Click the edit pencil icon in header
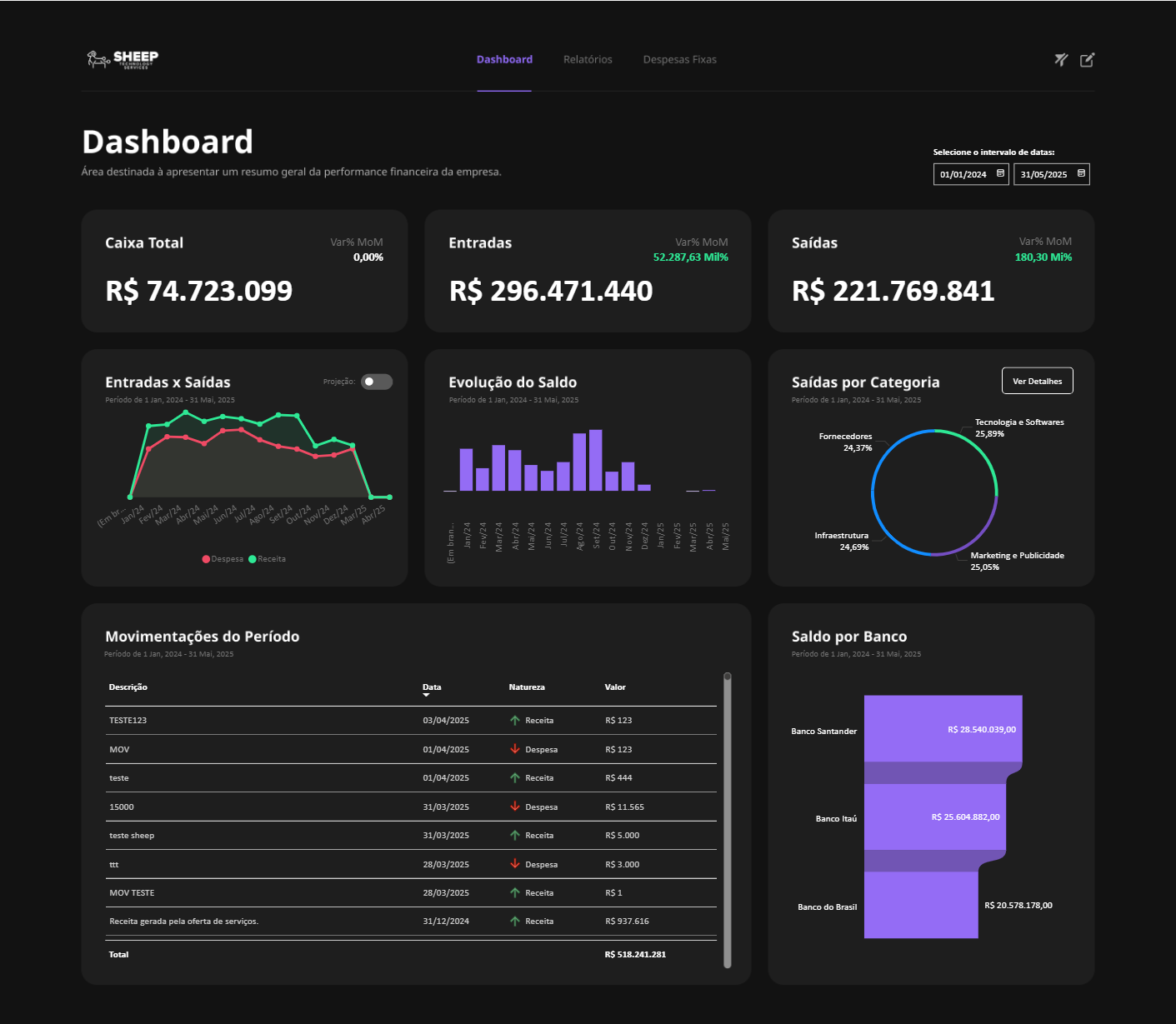The image size is (1176, 1024). click(x=1087, y=59)
